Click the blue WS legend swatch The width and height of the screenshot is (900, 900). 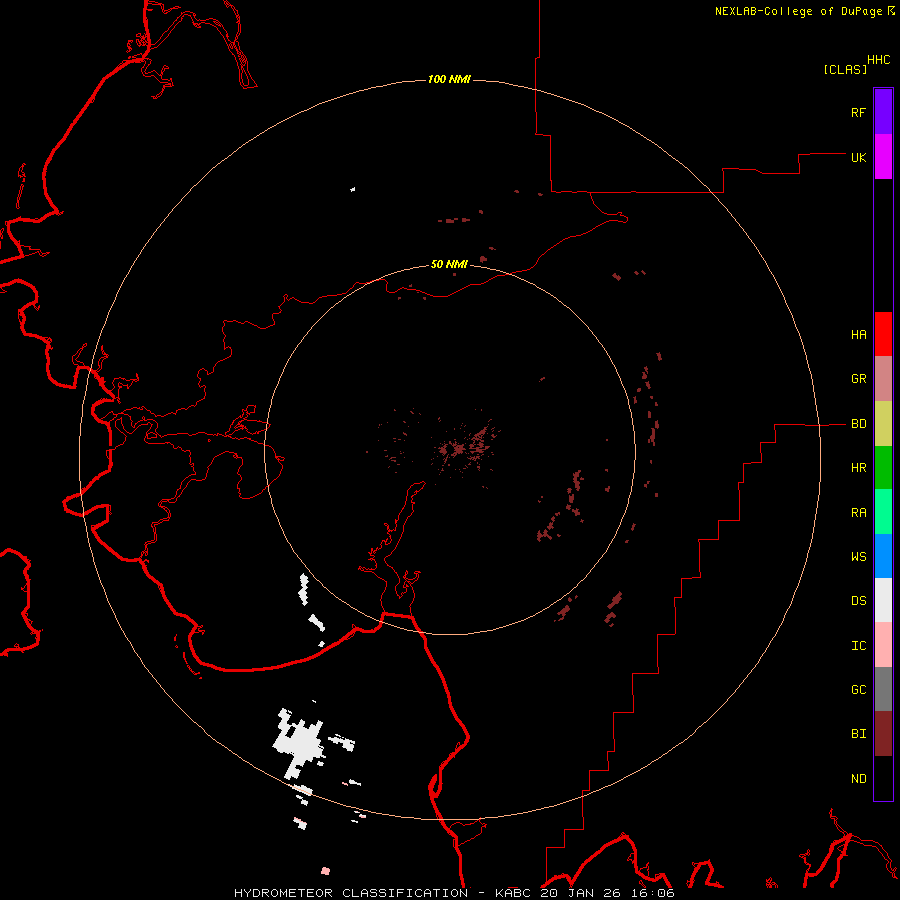point(883,556)
